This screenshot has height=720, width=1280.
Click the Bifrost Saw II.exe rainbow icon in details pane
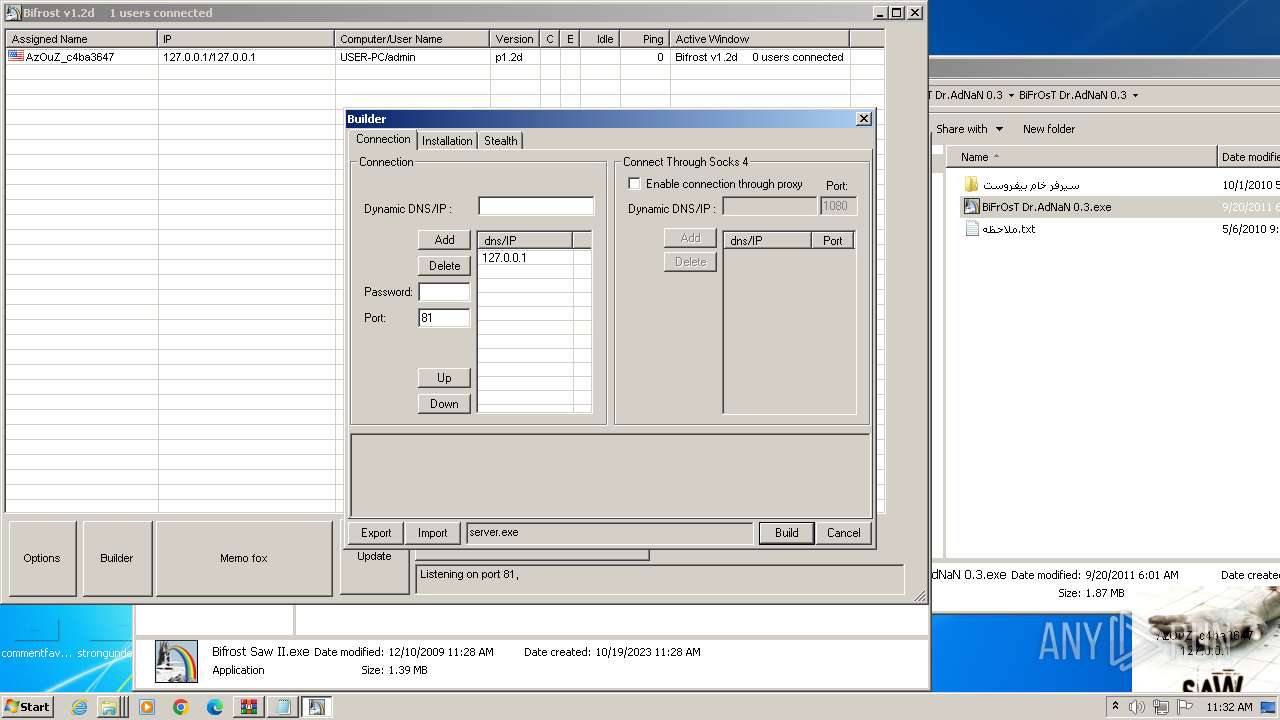point(176,661)
